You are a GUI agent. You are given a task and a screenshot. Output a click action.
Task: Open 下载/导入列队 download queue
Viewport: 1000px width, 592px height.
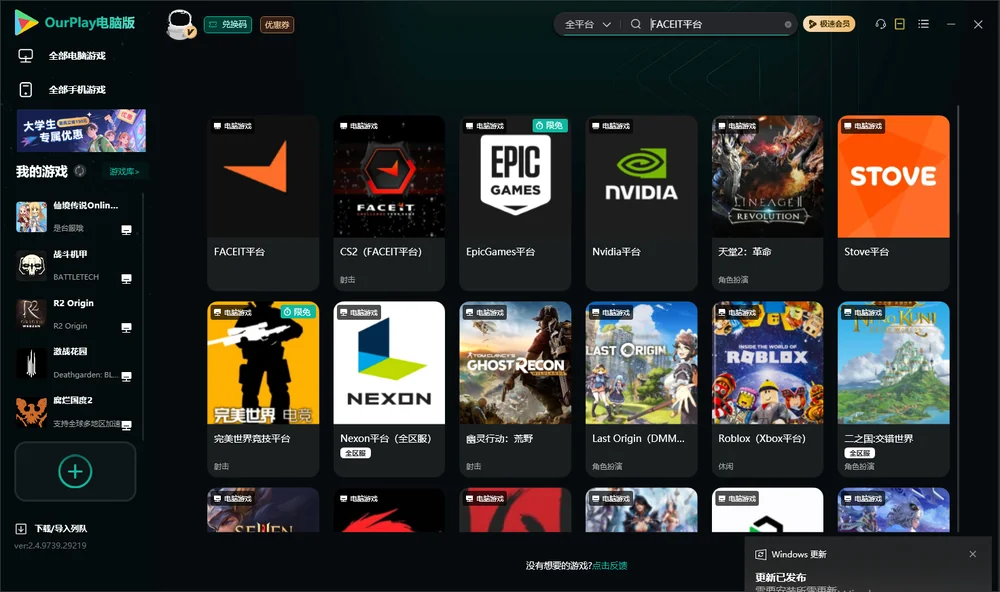[52, 528]
